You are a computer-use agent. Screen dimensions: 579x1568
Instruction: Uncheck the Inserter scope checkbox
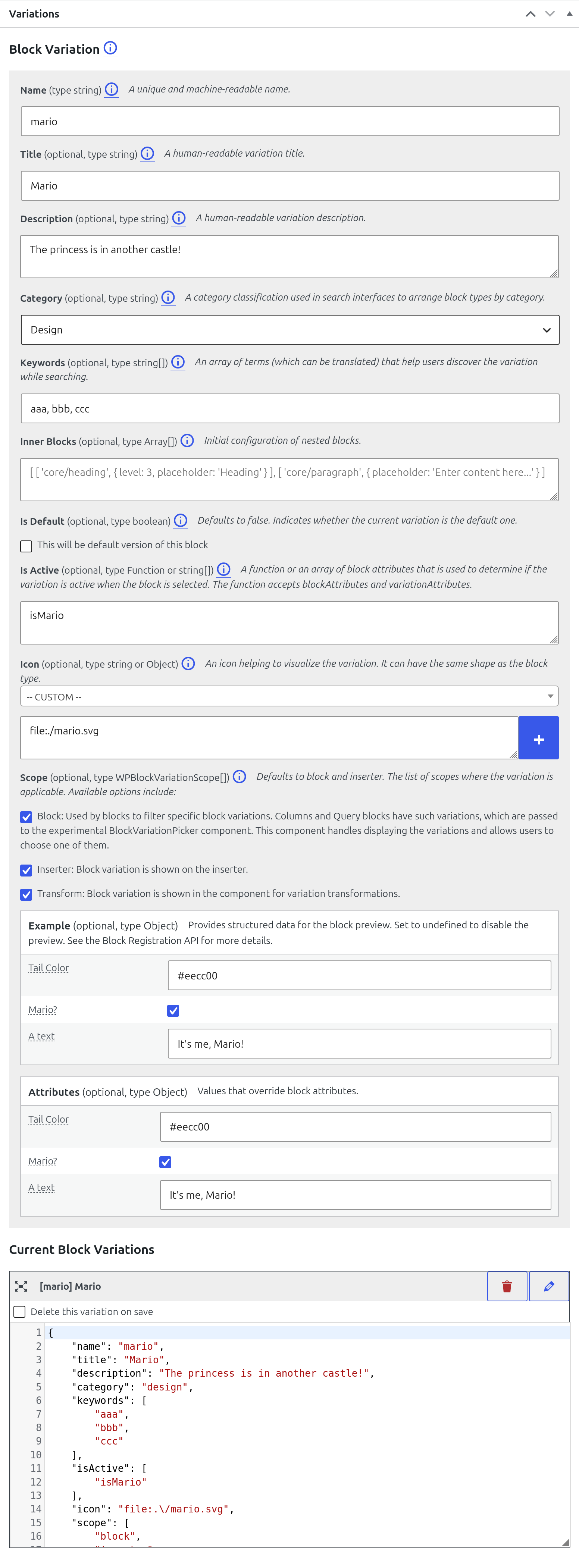[26, 871]
